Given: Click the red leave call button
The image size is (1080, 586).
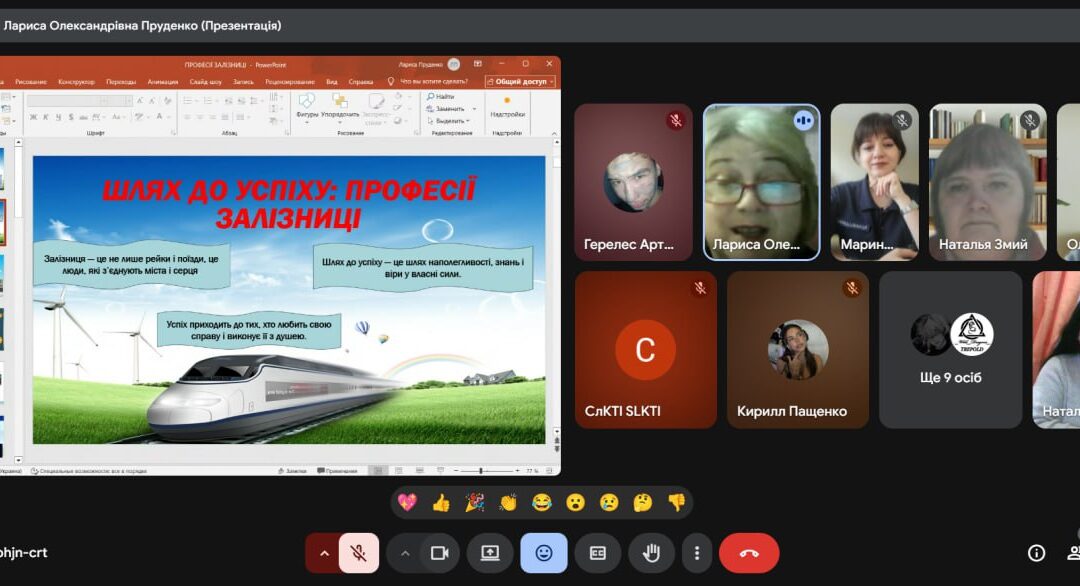Looking at the screenshot, I should tap(749, 553).
